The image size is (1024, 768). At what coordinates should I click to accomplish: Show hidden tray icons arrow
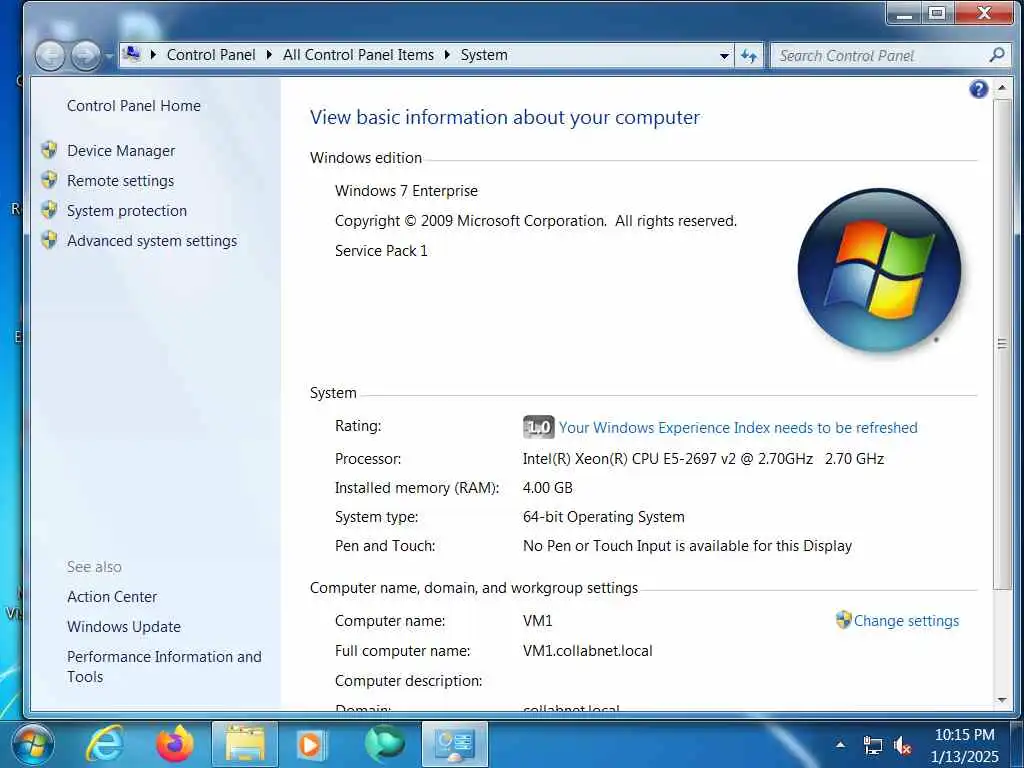840,744
